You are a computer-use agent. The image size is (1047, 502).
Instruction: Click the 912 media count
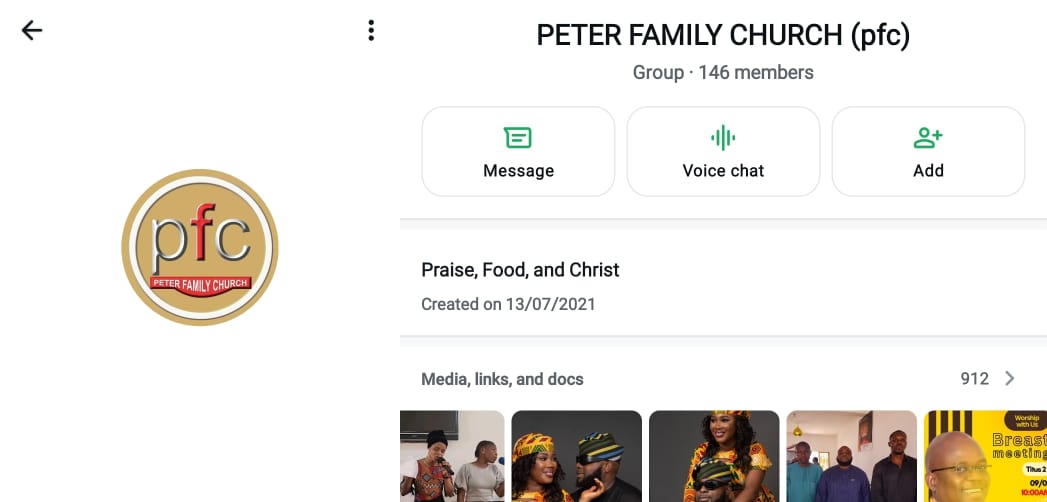[x=974, y=379]
